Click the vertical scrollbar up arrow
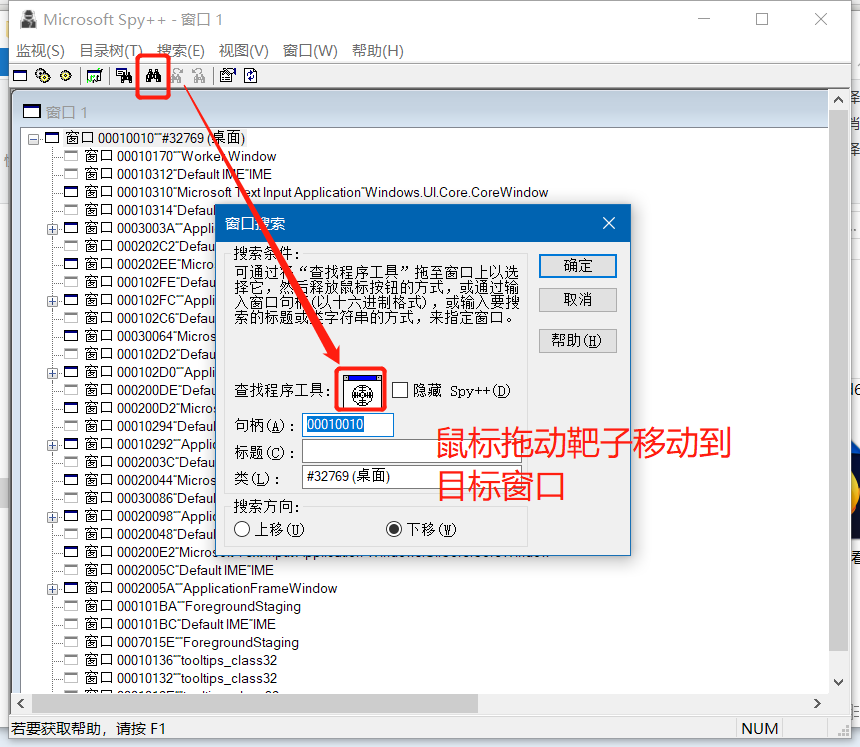 pyautogui.click(x=838, y=100)
